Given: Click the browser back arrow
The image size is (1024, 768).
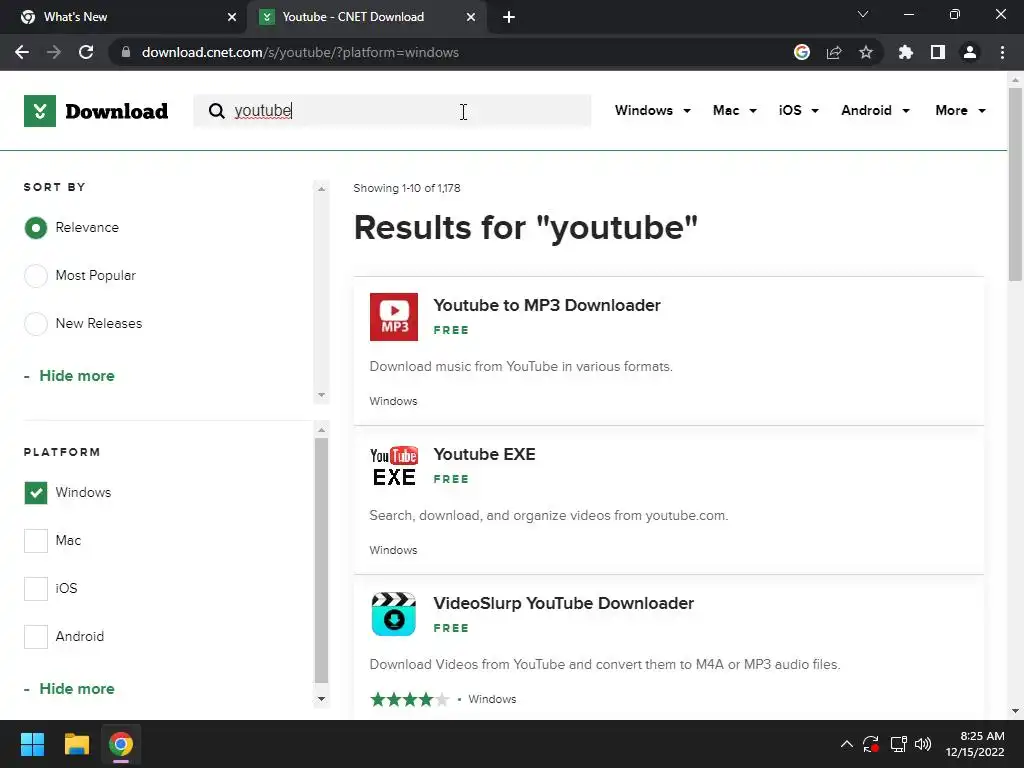Looking at the screenshot, I should pyautogui.click(x=22, y=52).
